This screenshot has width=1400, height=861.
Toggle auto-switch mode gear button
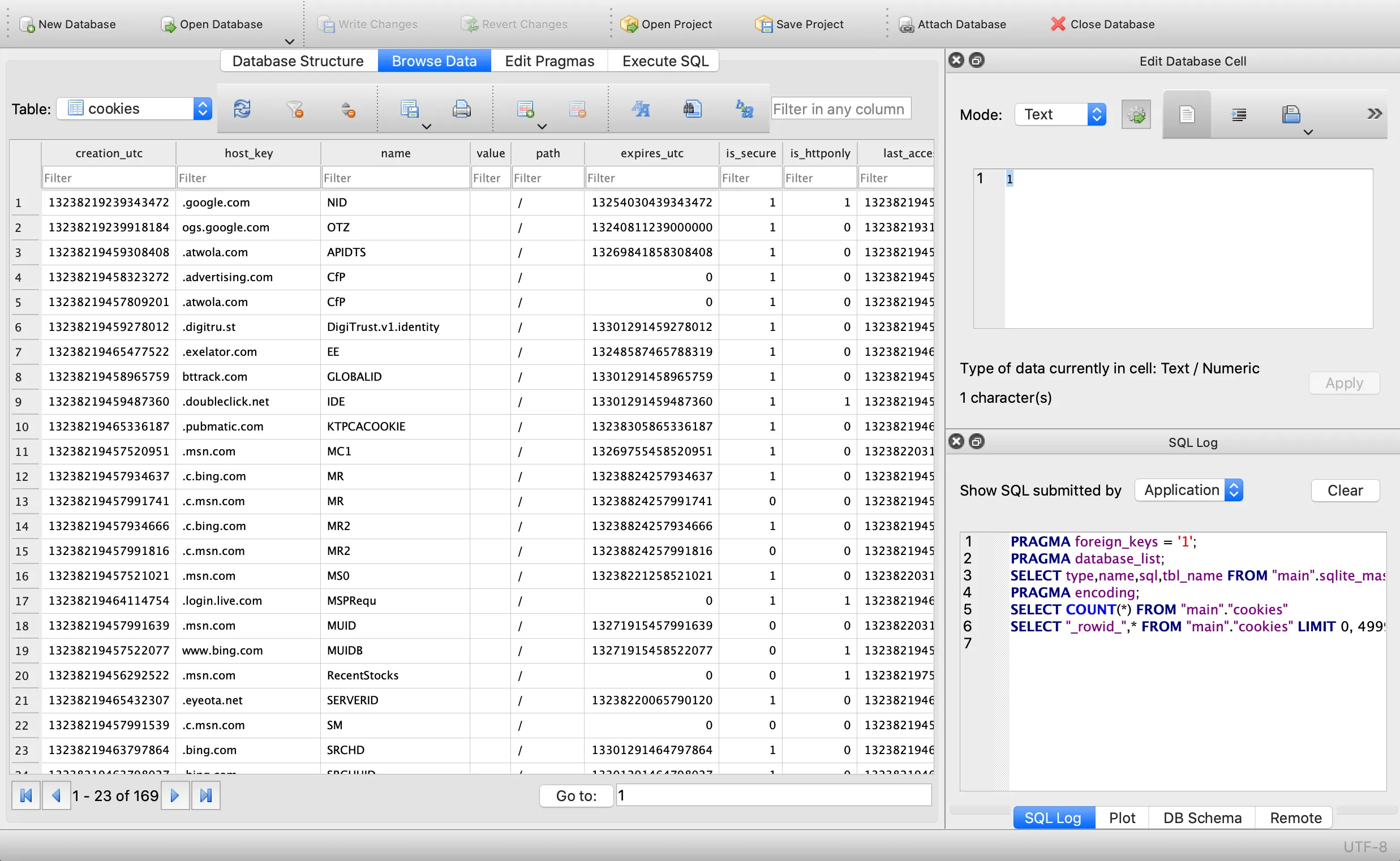1136,115
